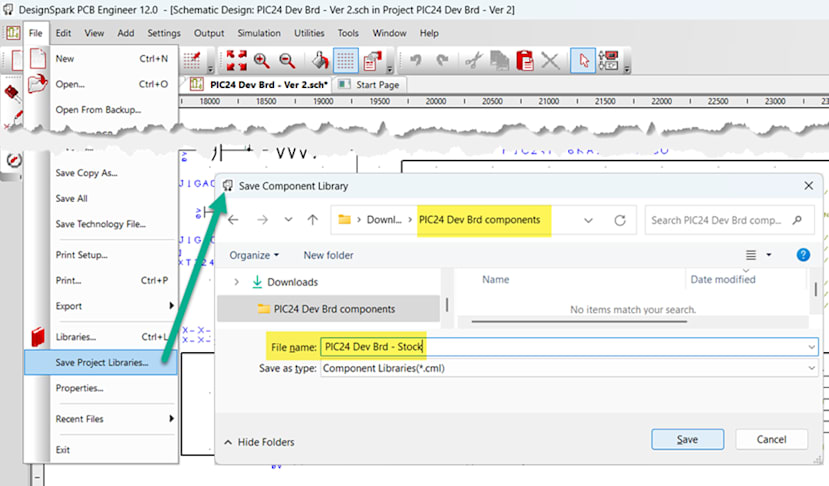The height and width of the screenshot is (486, 829).
Task: Open the File name history dropdown
Action: pyautogui.click(x=811, y=347)
